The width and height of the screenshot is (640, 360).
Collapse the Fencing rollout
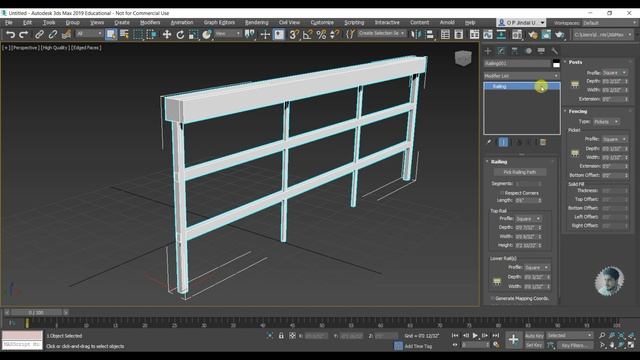click(578, 111)
